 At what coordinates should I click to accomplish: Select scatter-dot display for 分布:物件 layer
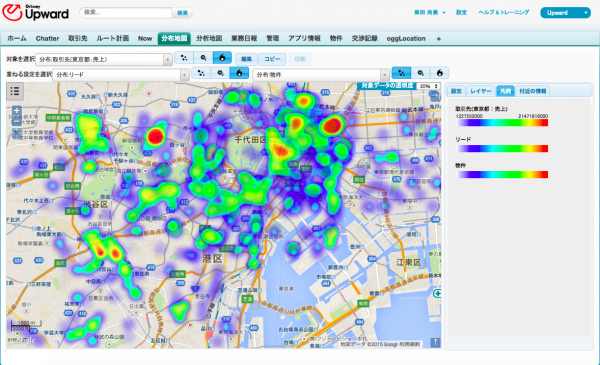pyautogui.click(x=401, y=73)
